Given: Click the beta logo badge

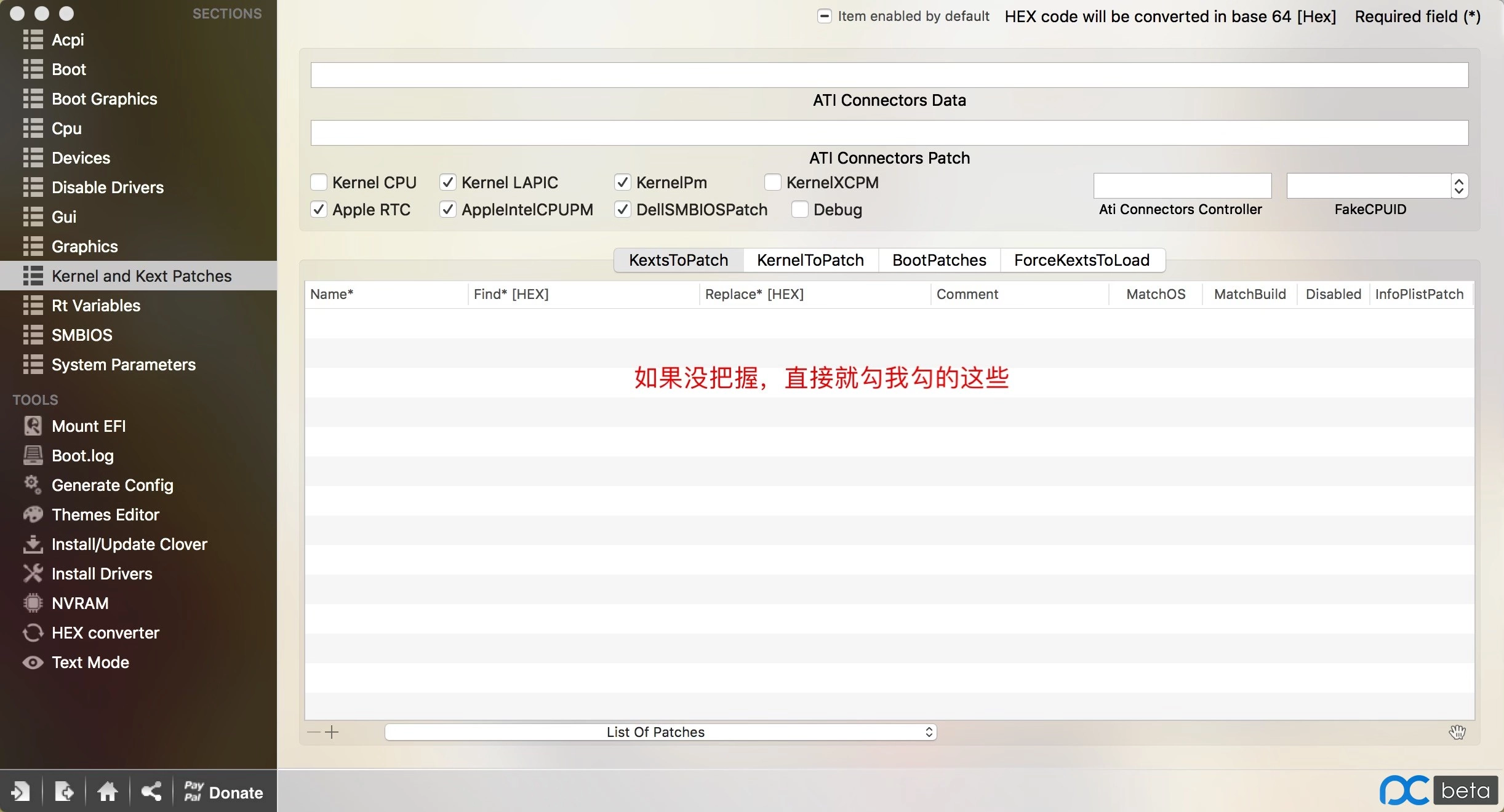Looking at the screenshot, I should coord(1465,790).
